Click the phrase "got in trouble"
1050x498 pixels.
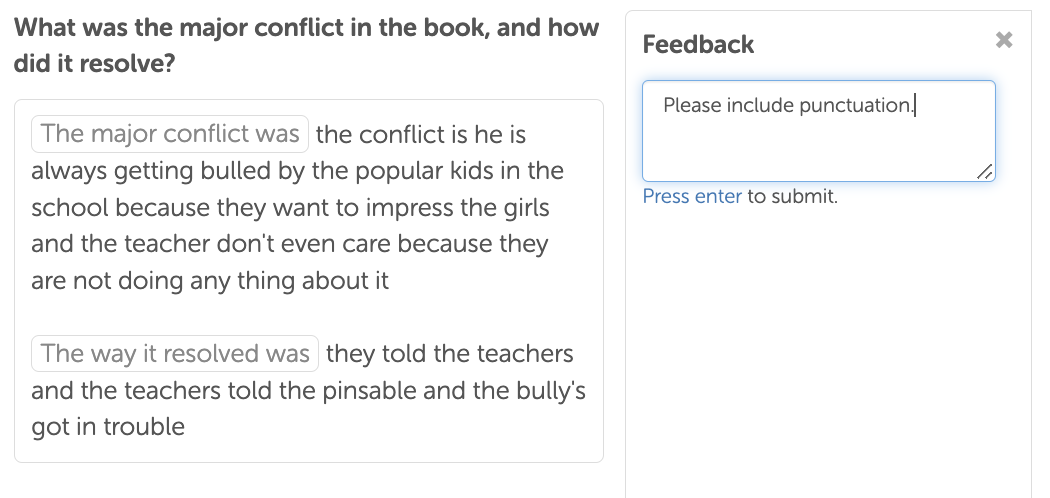[x=108, y=427]
